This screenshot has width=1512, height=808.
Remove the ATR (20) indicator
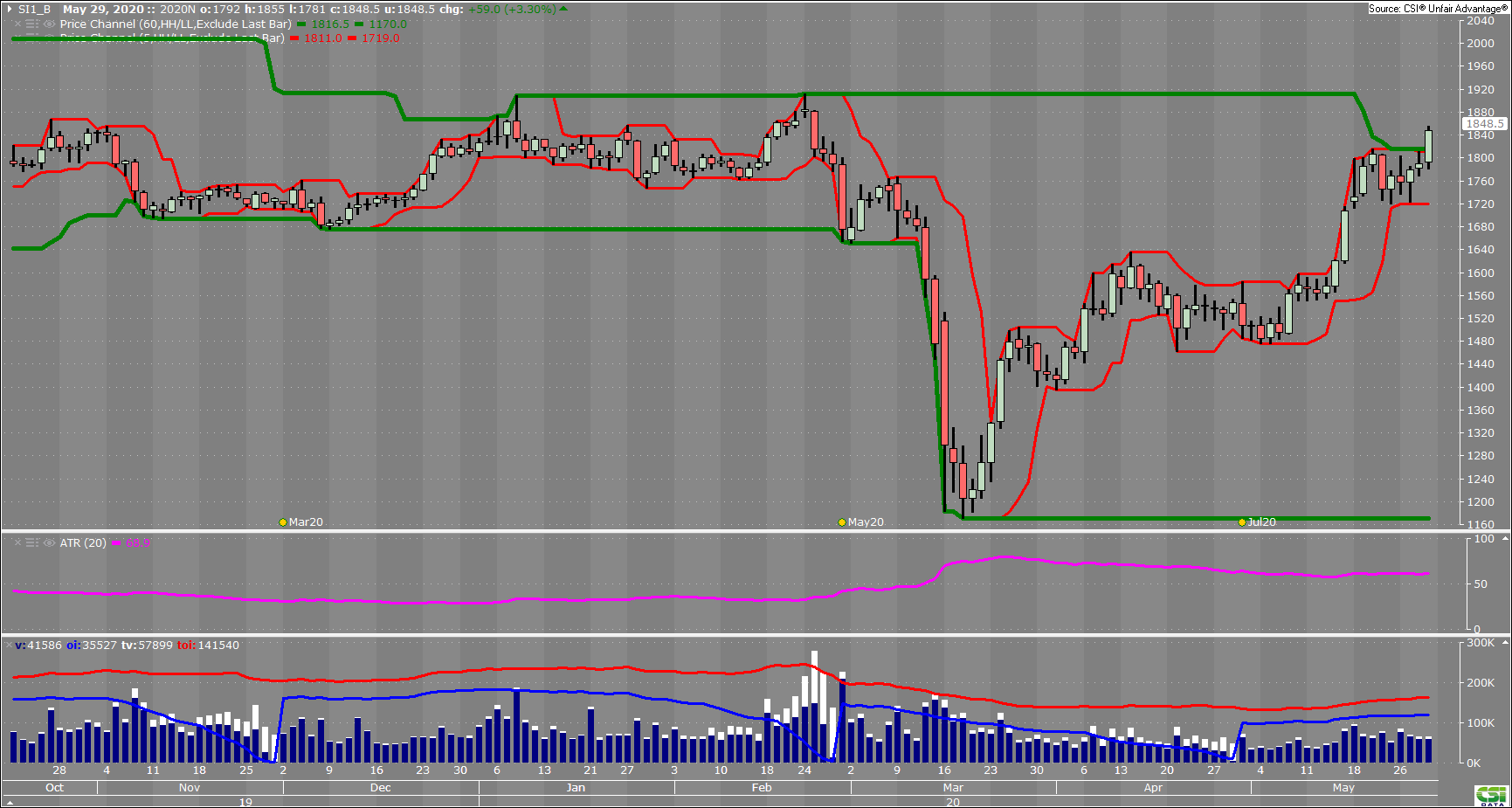pyautogui.click(x=17, y=543)
